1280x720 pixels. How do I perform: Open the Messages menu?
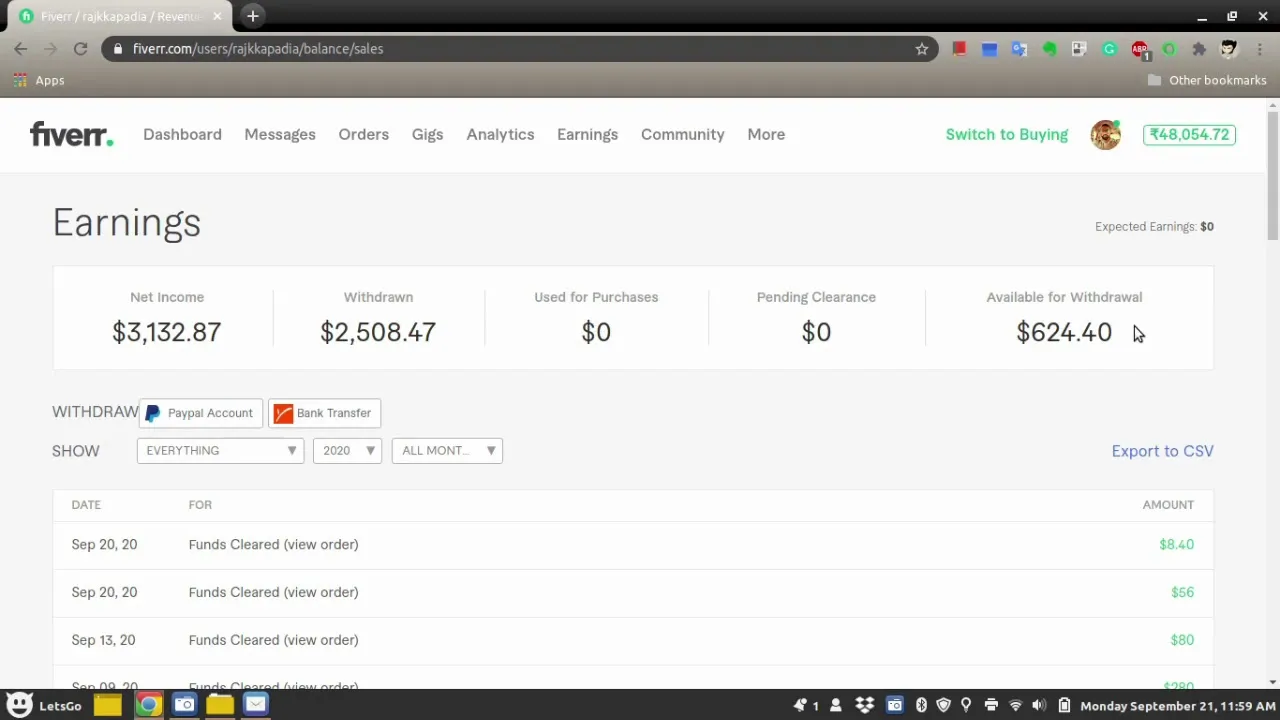[x=280, y=134]
